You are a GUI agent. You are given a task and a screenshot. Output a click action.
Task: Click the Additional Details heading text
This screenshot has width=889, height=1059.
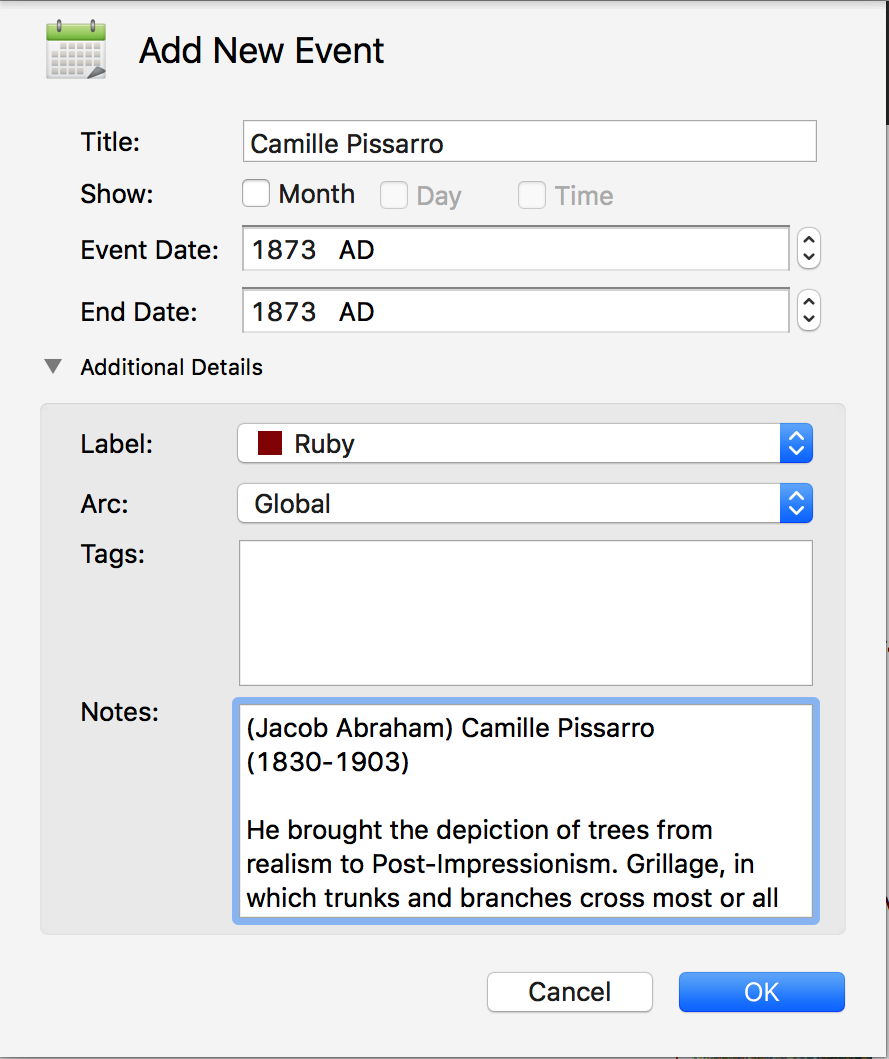tap(171, 367)
